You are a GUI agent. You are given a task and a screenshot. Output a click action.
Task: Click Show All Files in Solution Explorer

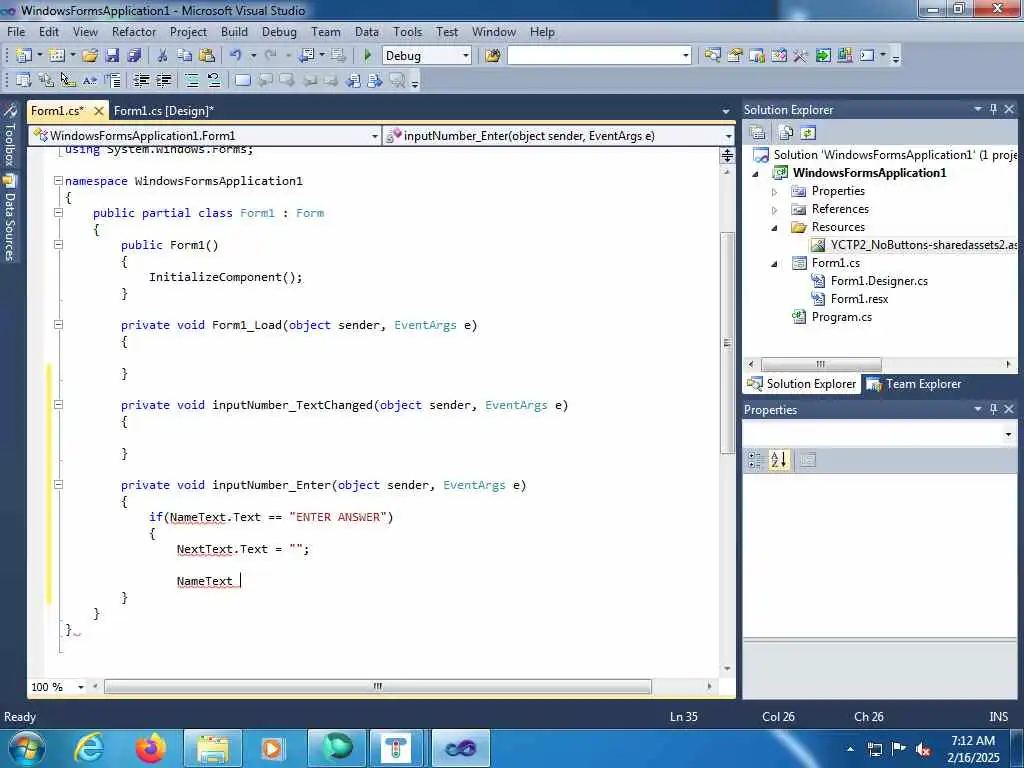tap(786, 133)
